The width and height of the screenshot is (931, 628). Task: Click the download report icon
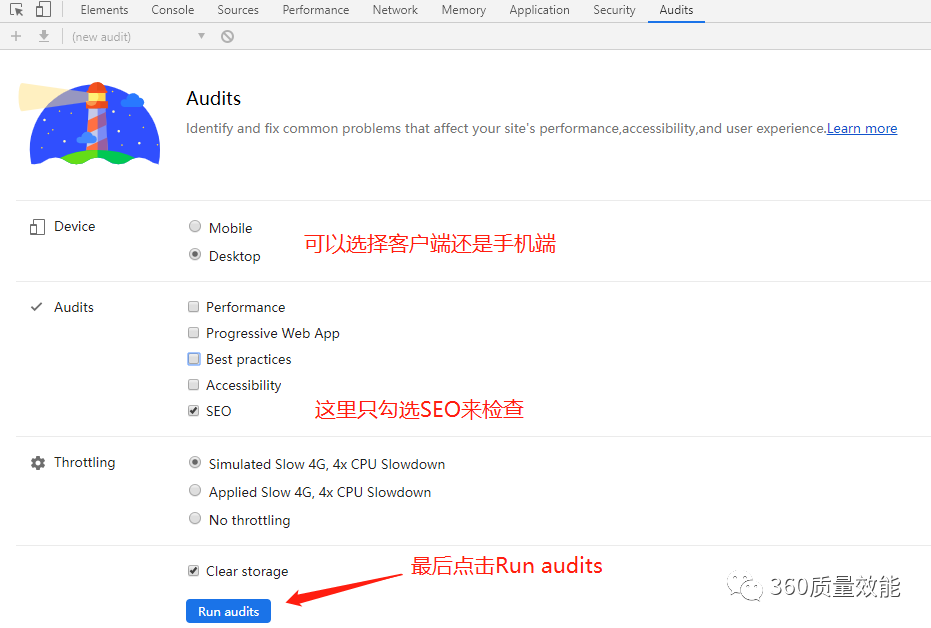click(43, 36)
